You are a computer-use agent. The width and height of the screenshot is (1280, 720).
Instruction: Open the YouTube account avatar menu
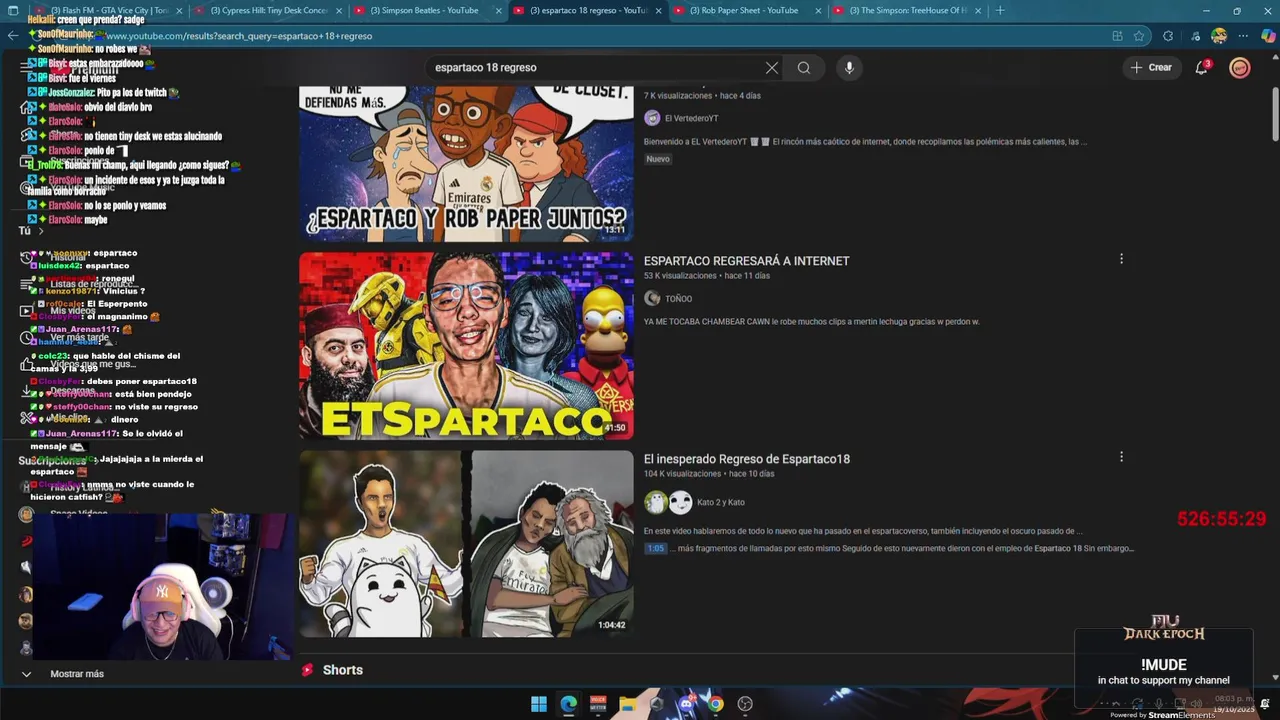point(1240,68)
